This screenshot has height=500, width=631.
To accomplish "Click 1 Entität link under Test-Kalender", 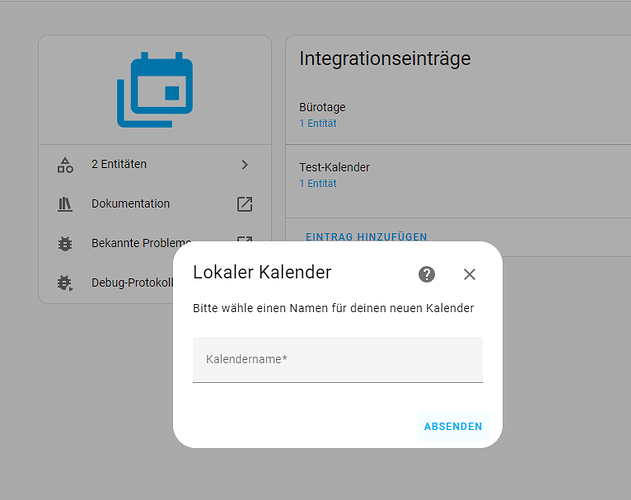I will pos(318,184).
